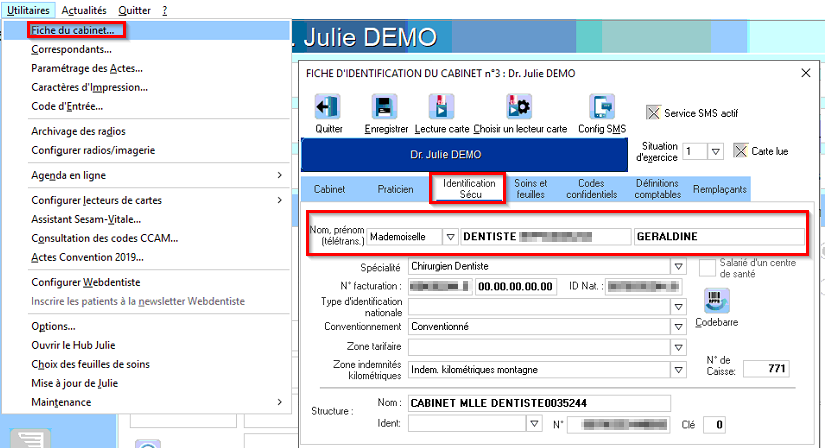The height and width of the screenshot is (448, 825).
Task: Select the Identification Sécu tab
Action: click(x=469, y=188)
